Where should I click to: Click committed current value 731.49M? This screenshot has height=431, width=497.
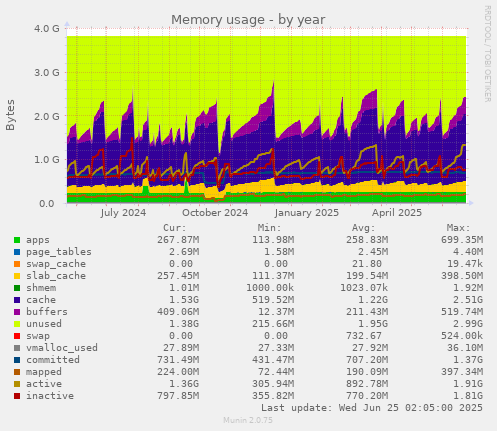[x=178, y=360]
